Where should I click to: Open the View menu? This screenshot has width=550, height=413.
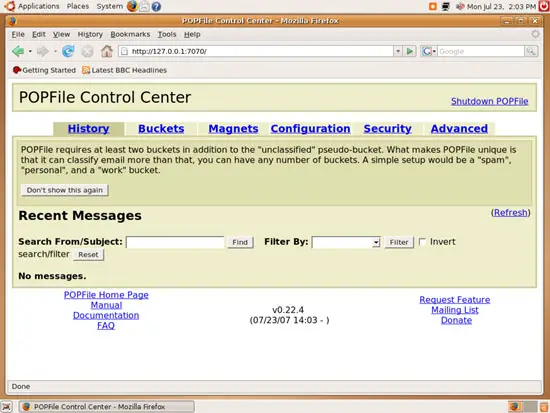click(x=61, y=34)
